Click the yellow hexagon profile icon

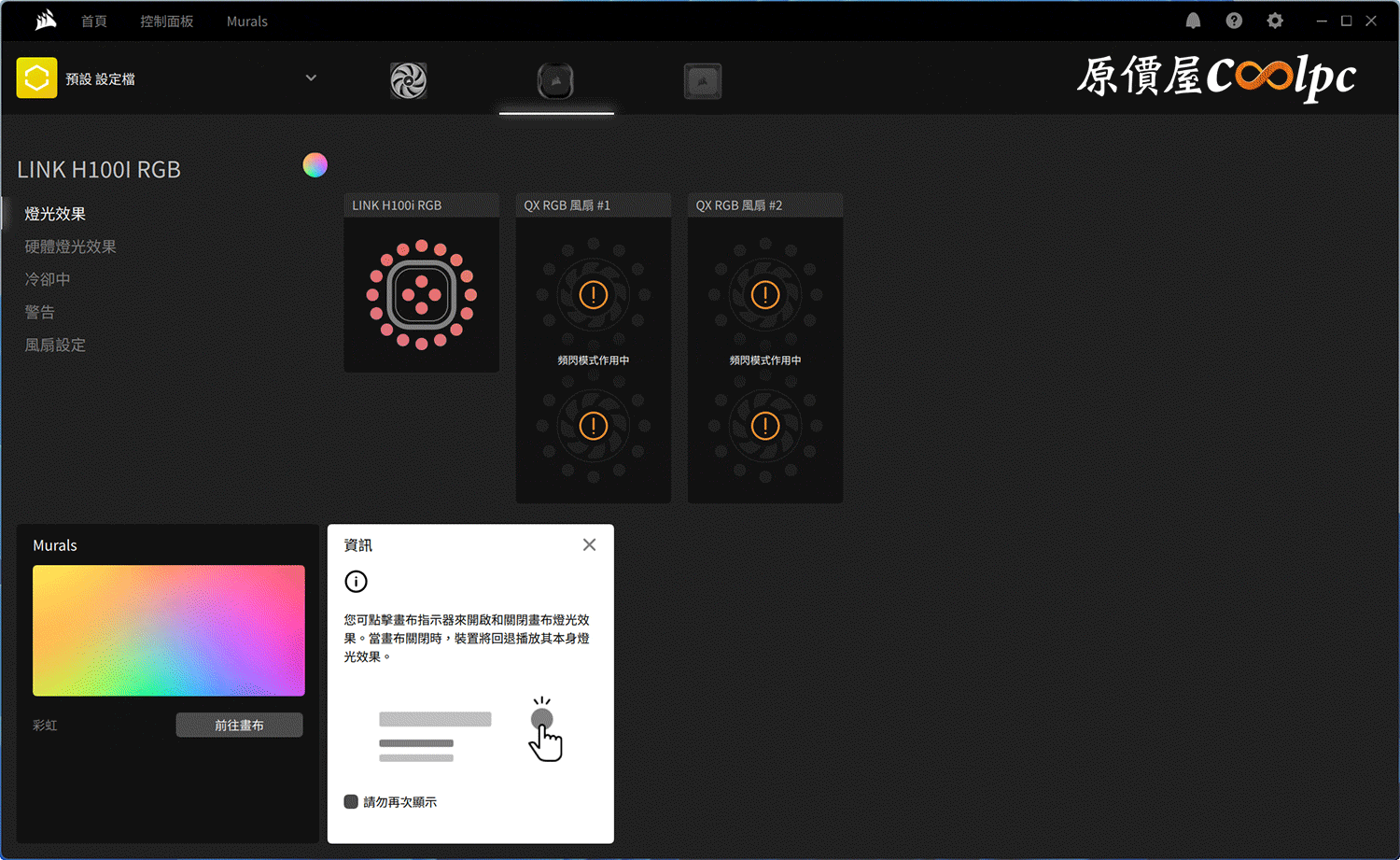click(x=36, y=78)
